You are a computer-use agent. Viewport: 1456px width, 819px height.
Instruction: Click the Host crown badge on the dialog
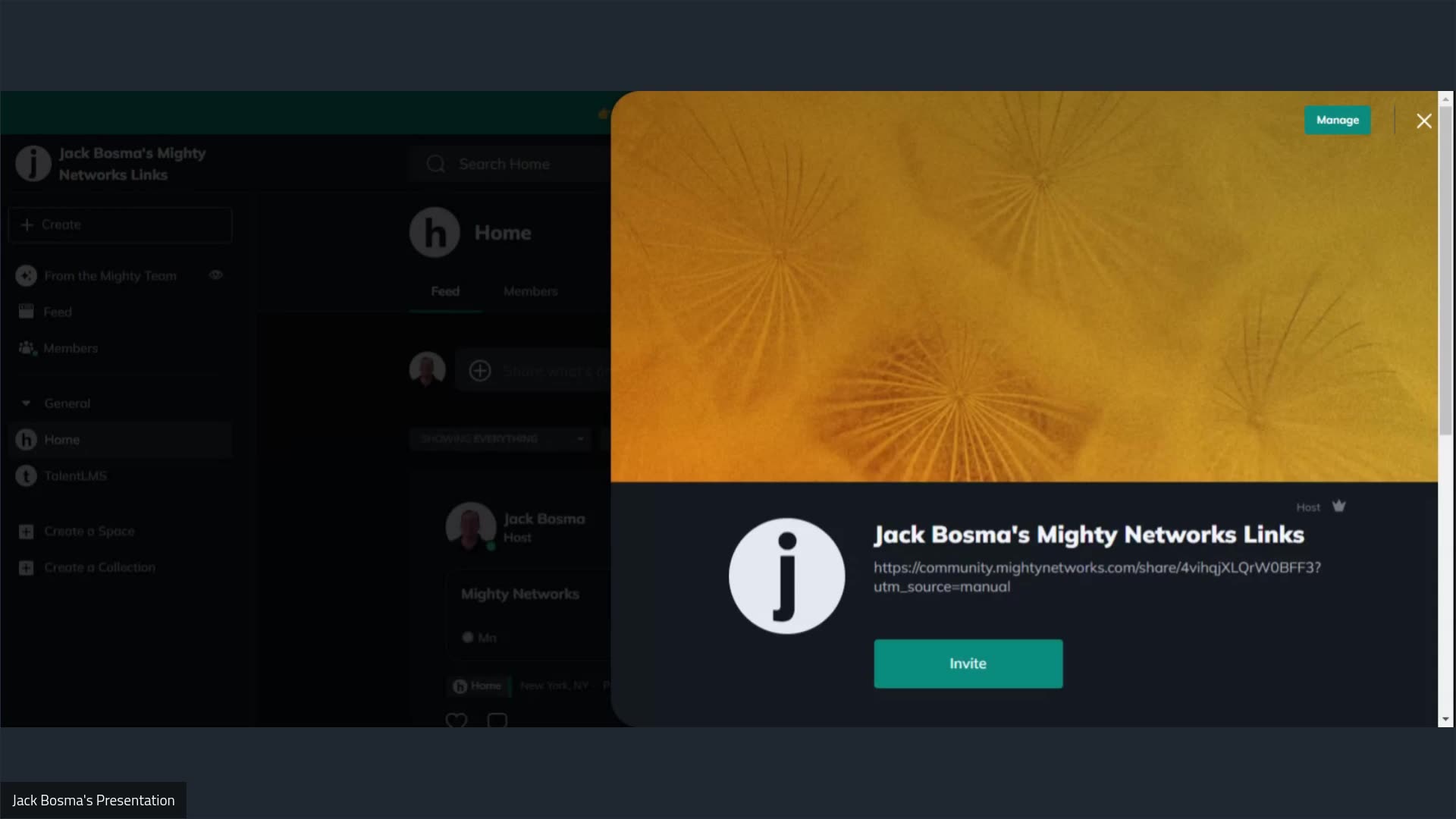coord(1339,506)
